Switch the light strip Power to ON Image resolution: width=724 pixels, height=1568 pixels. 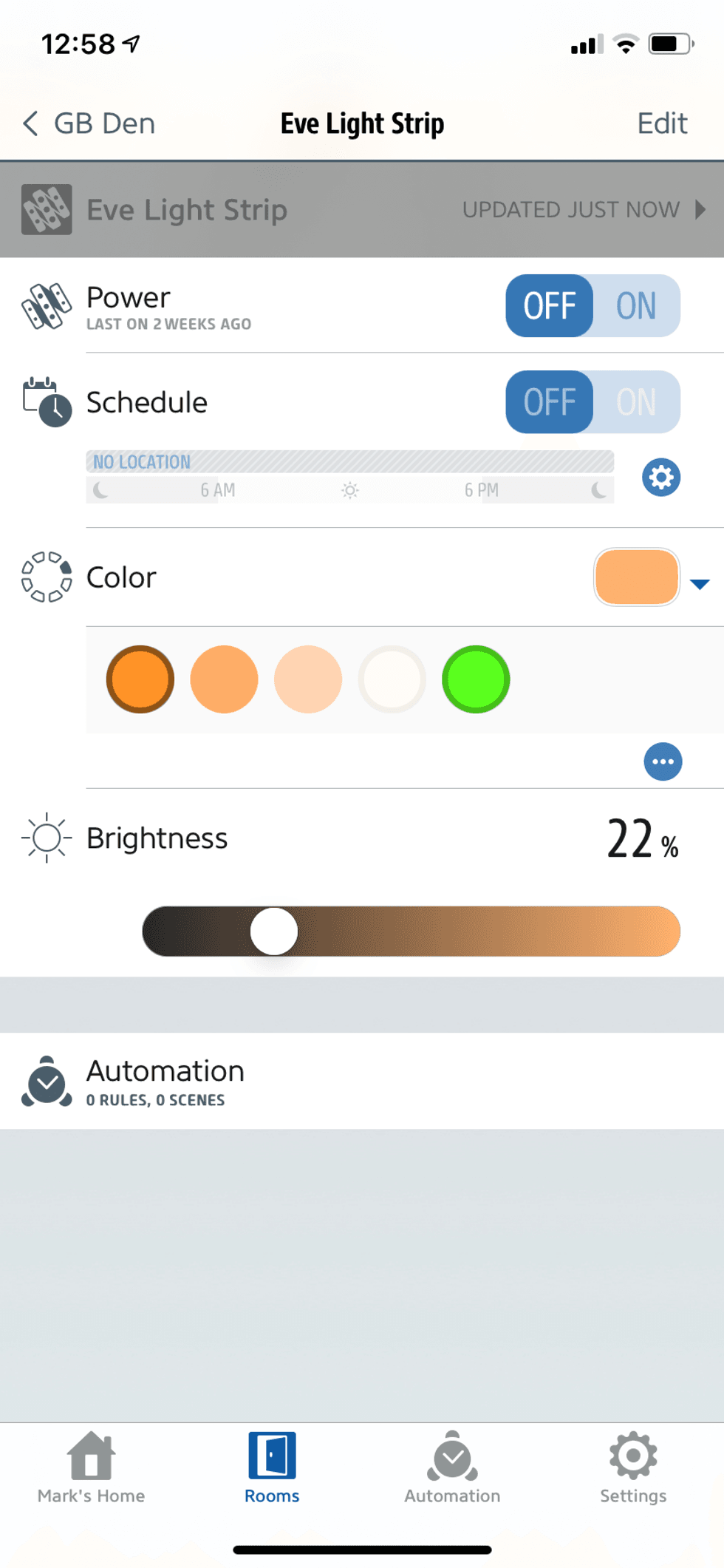point(637,306)
